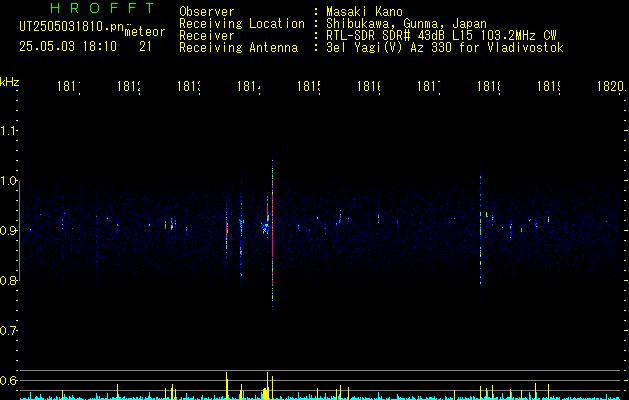Click the 0.6 frequency axis label
Screen dimensions: 629x400
pyautogui.click(x=8, y=380)
